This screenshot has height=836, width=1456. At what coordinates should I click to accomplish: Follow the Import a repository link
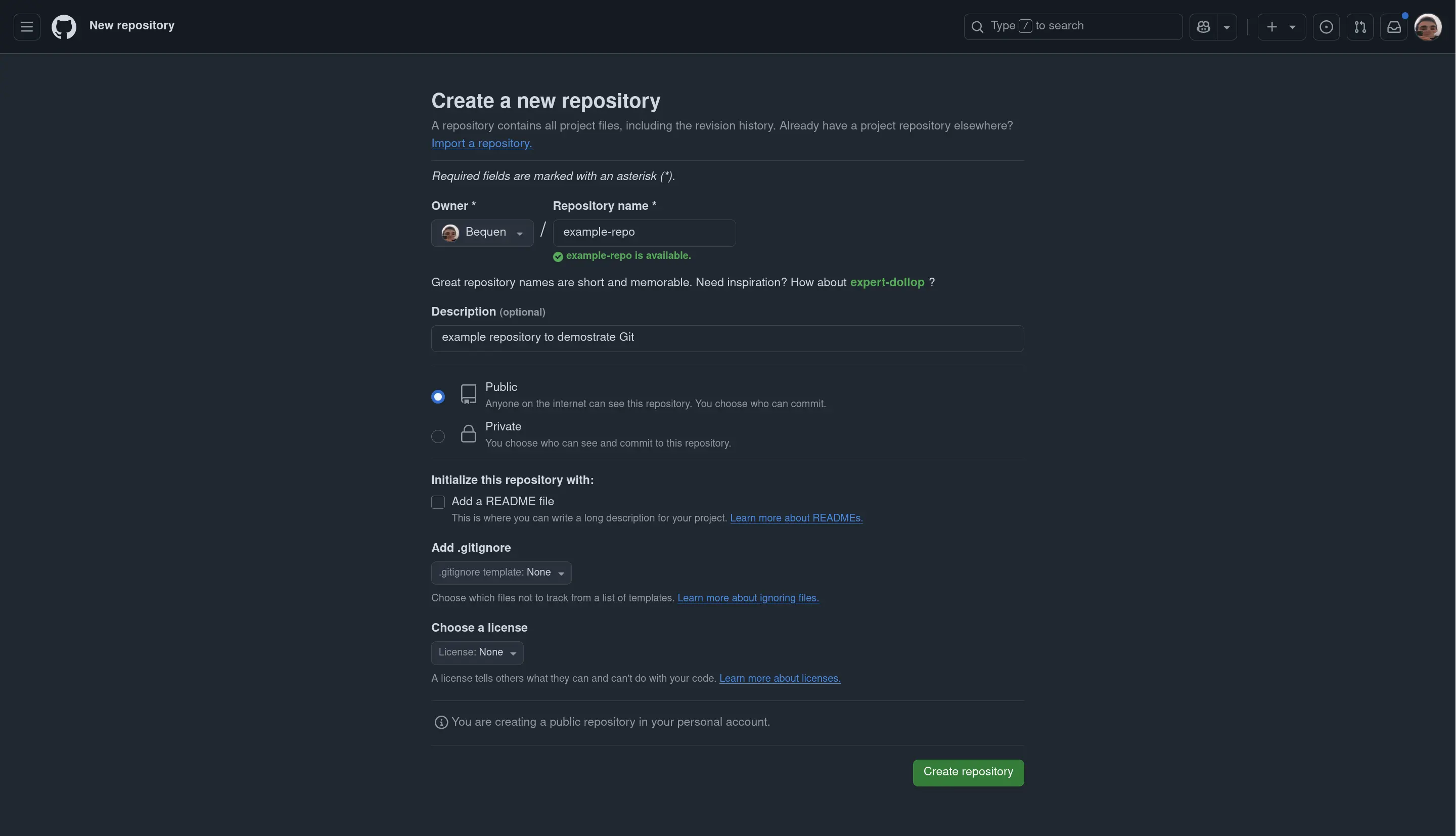coord(481,144)
